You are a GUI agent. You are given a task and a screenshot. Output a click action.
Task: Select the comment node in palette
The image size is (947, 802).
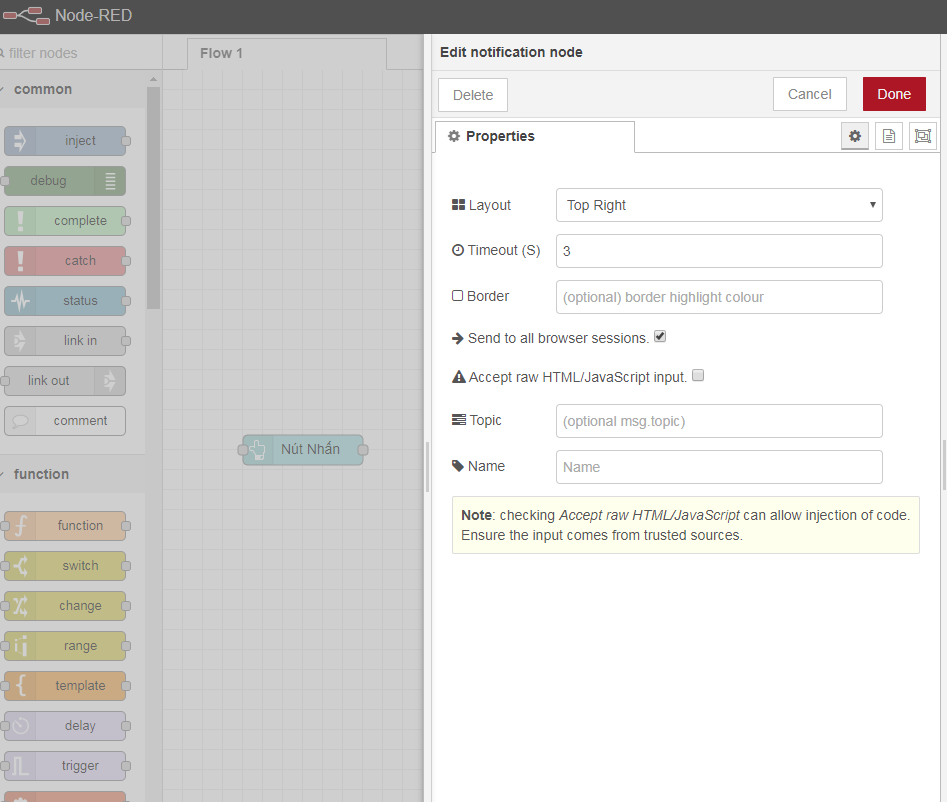pyautogui.click(x=65, y=420)
